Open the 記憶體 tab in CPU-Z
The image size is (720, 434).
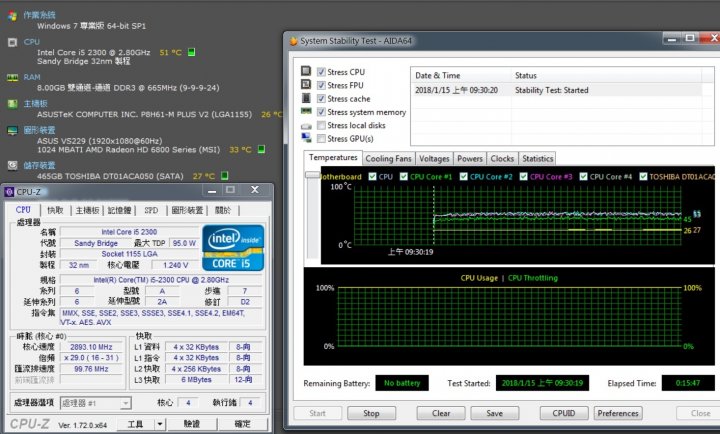coord(119,210)
